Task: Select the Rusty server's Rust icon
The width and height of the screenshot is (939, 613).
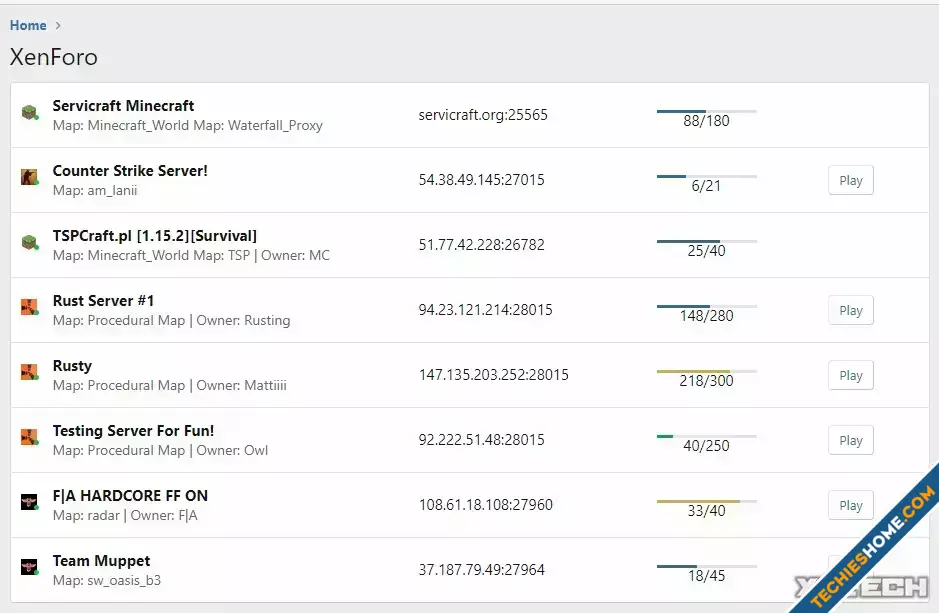Action: click(30, 372)
